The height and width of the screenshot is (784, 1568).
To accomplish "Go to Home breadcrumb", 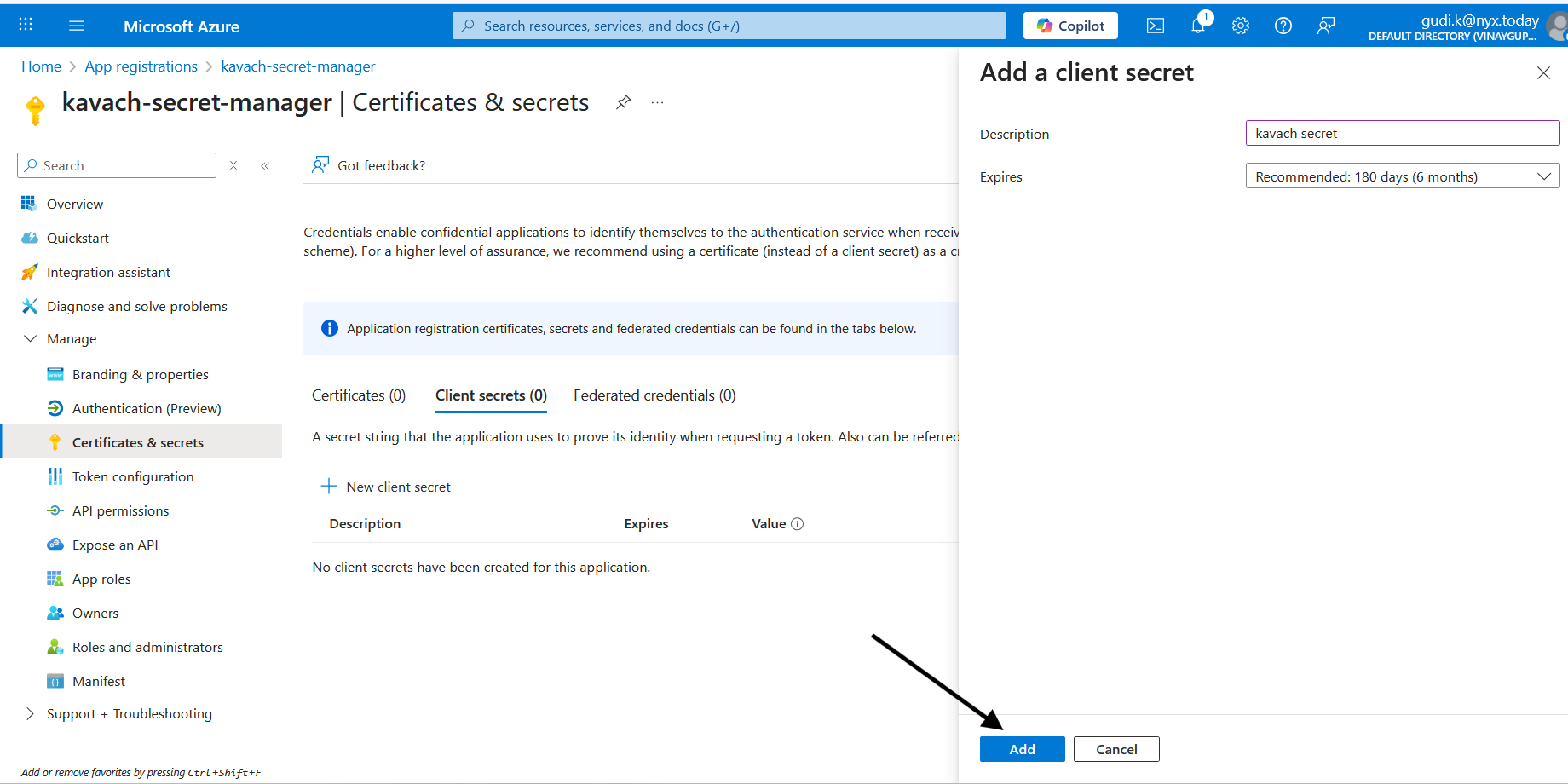I will (x=41, y=66).
